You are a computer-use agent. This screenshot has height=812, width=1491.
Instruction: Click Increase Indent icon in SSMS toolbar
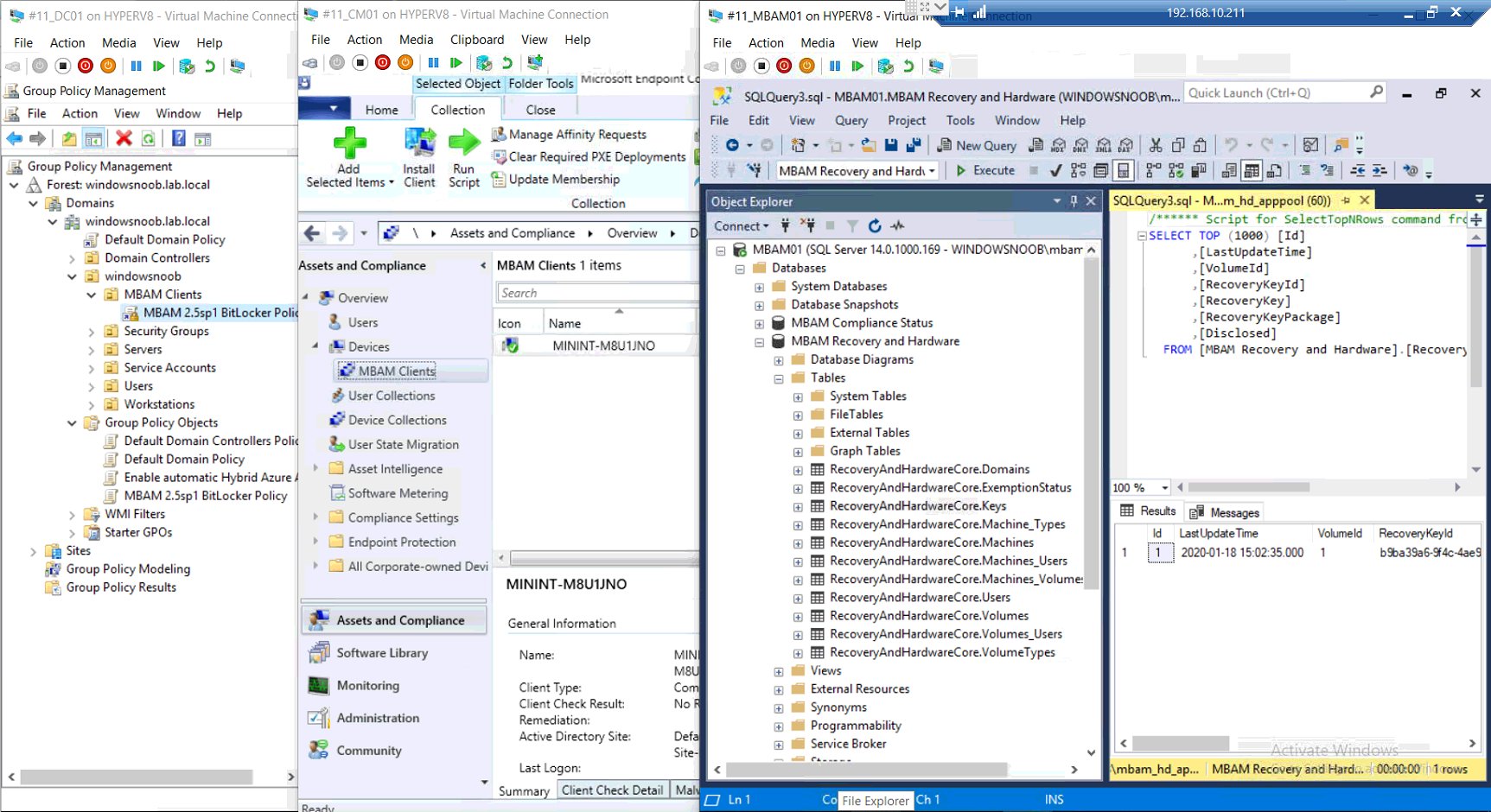[x=1379, y=171]
